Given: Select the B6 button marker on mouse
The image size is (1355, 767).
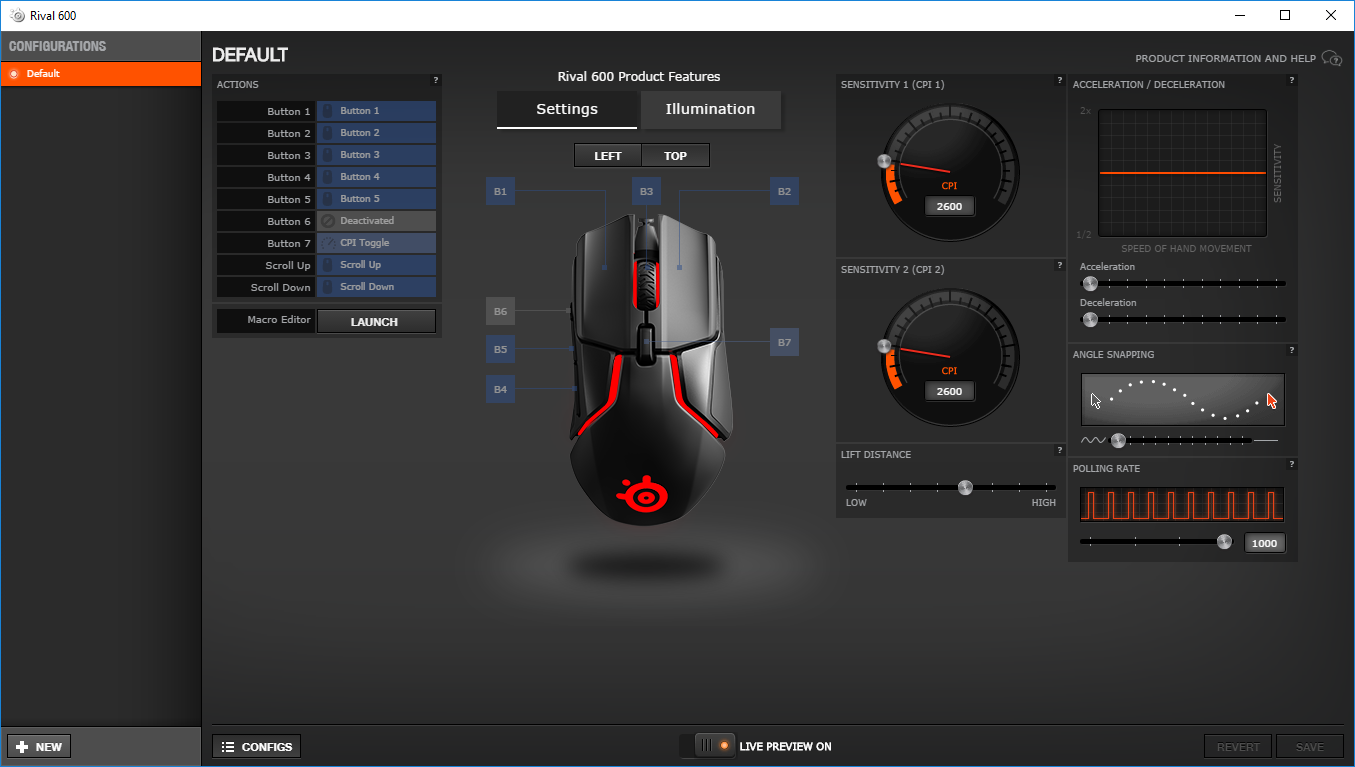Looking at the screenshot, I should pos(500,311).
